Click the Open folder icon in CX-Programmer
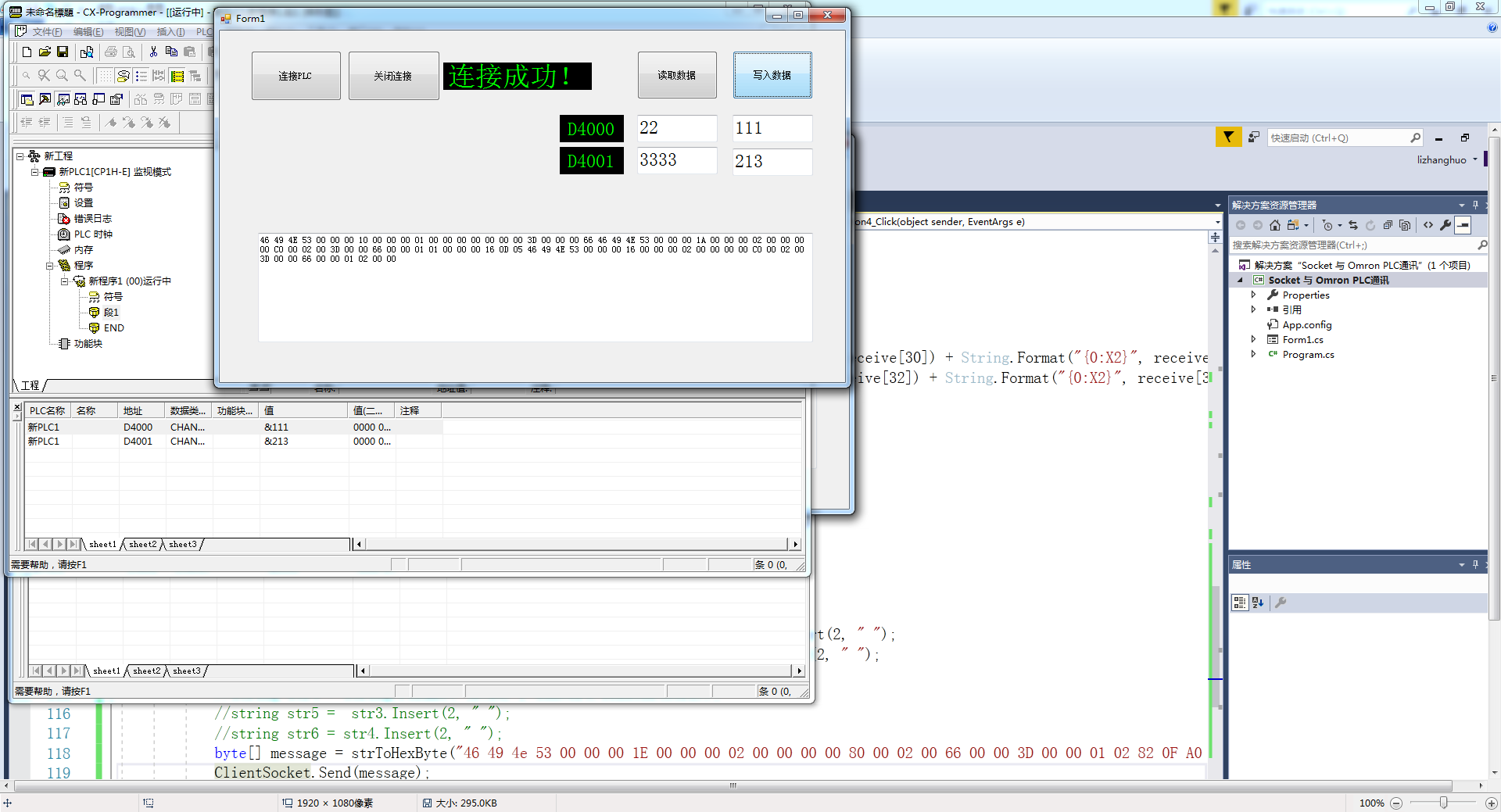Viewport: 1501px width, 812px height. pos(45,52)
